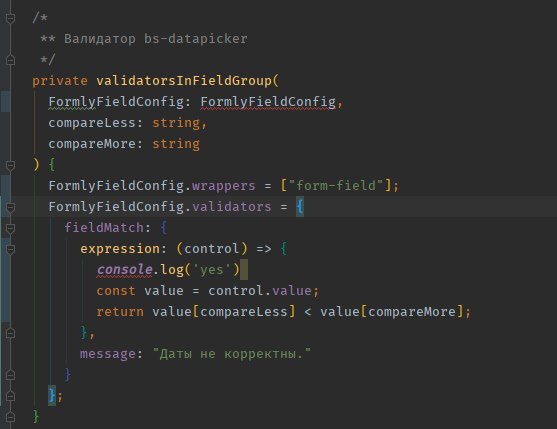This screenshot has height=429, width=557.
Task: Click the 'message' key
Action: coord(108,354)
